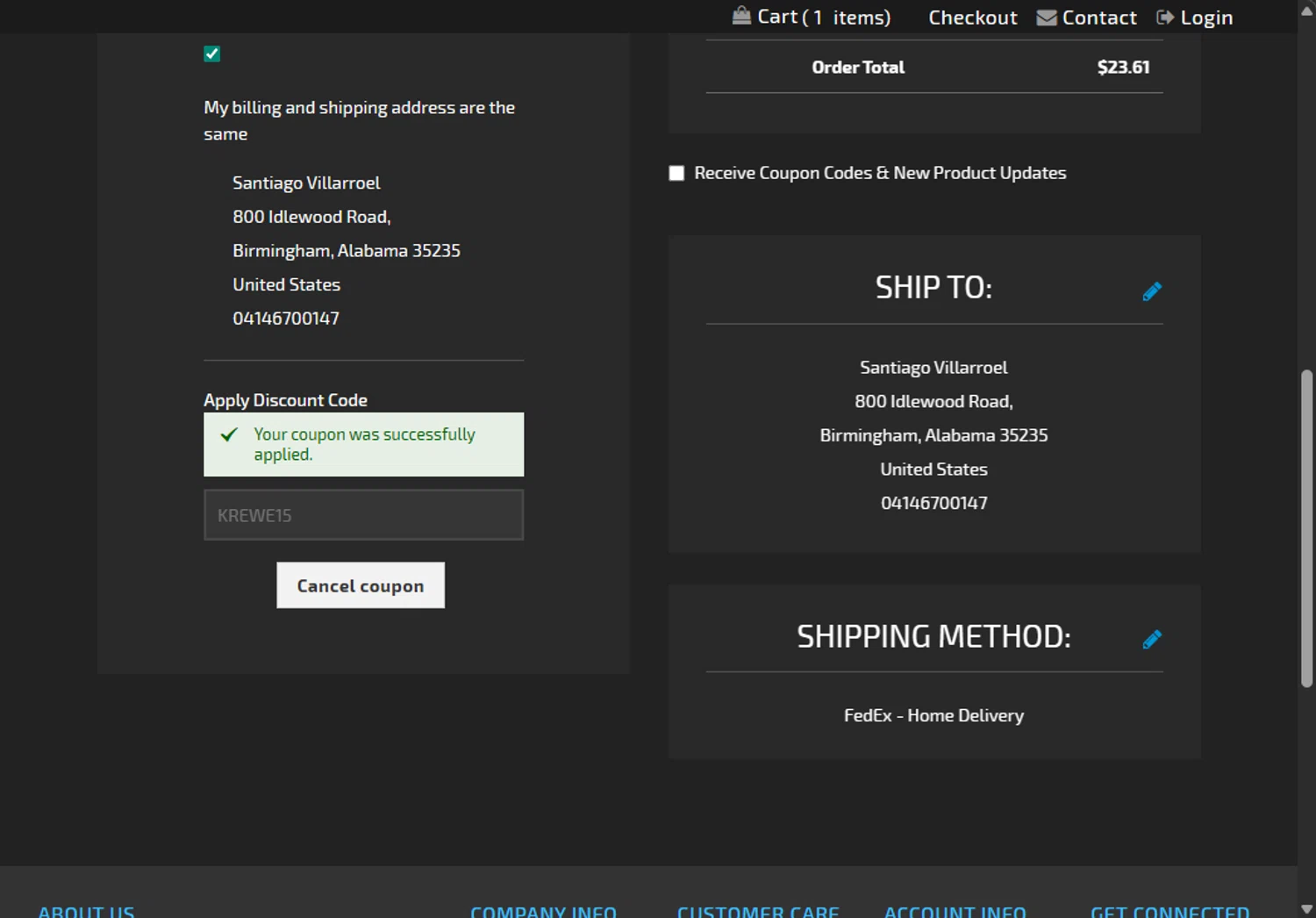This screenshot has width=1316, height=918.
Task: Click the KREWE15 discount code field
Action: pyautogui.click(x=363, y=515)
